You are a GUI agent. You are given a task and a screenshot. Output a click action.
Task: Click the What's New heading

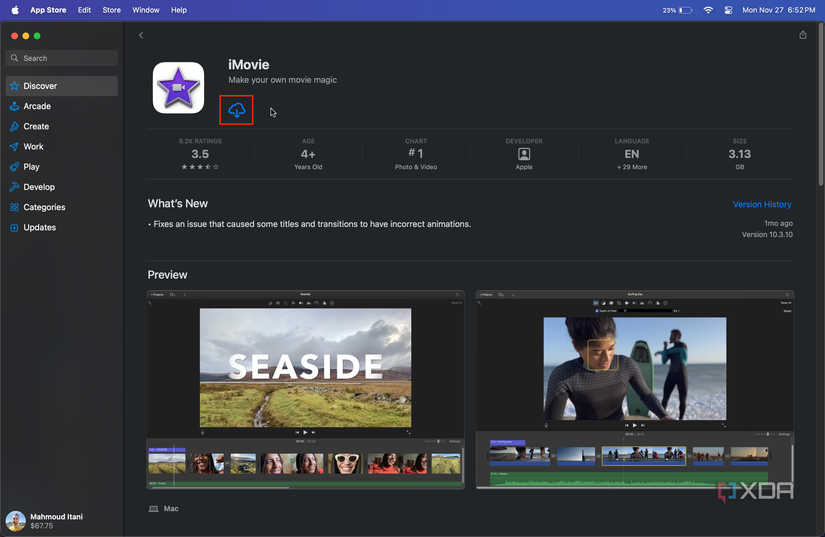pos(177,204)
